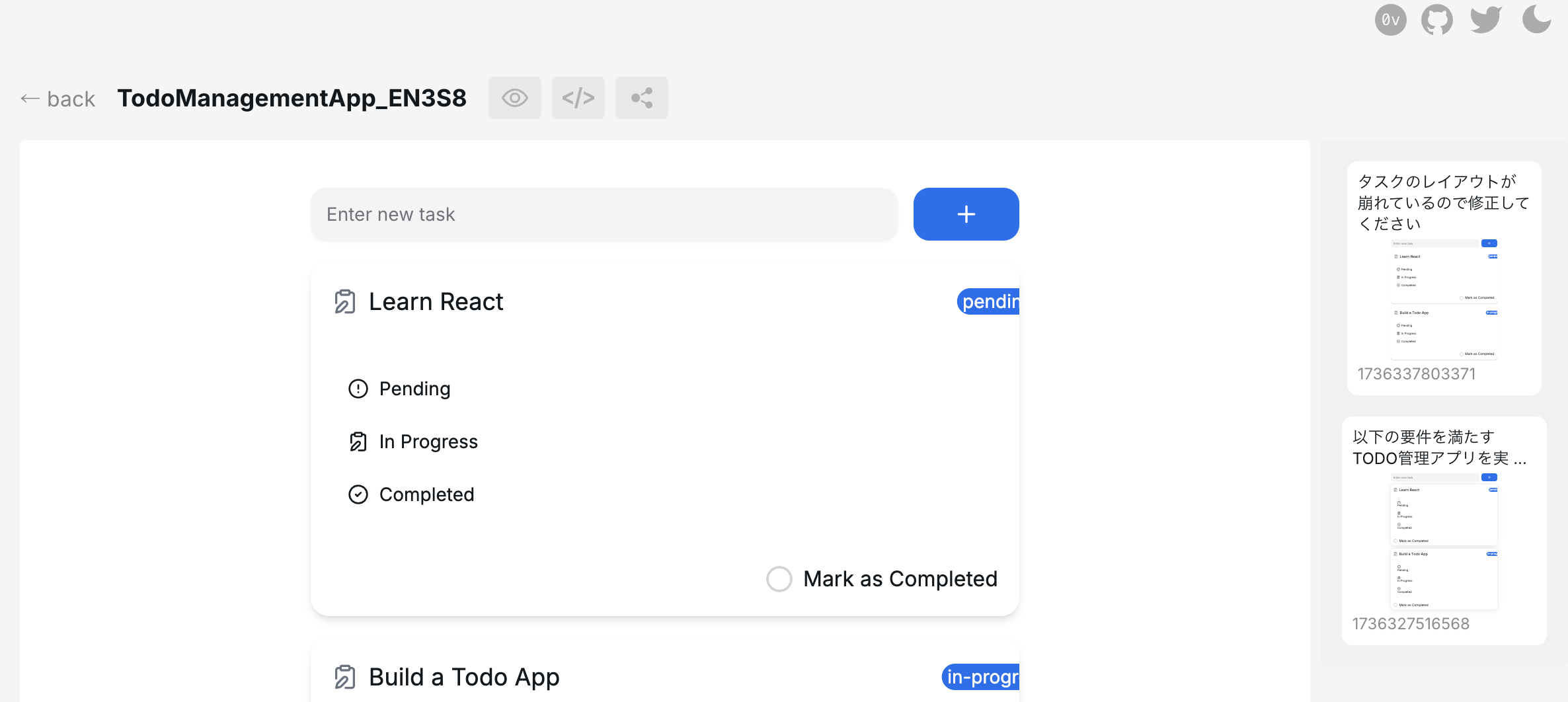1568x702 pixels.
Task: Open the Twitter bird icon link
Action: click(x=1485, y=20)
